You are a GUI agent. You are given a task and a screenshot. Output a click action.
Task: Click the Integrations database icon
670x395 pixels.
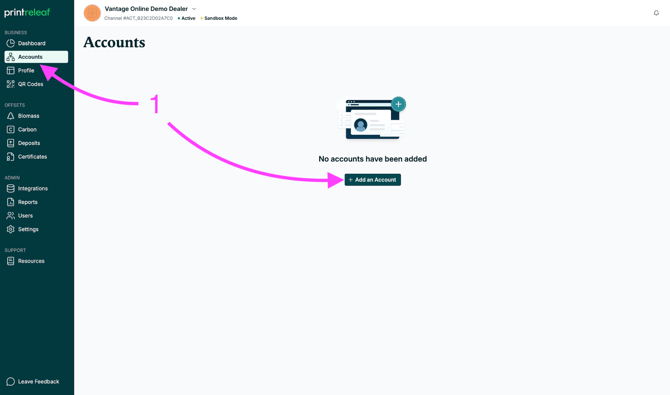[11, 189]
